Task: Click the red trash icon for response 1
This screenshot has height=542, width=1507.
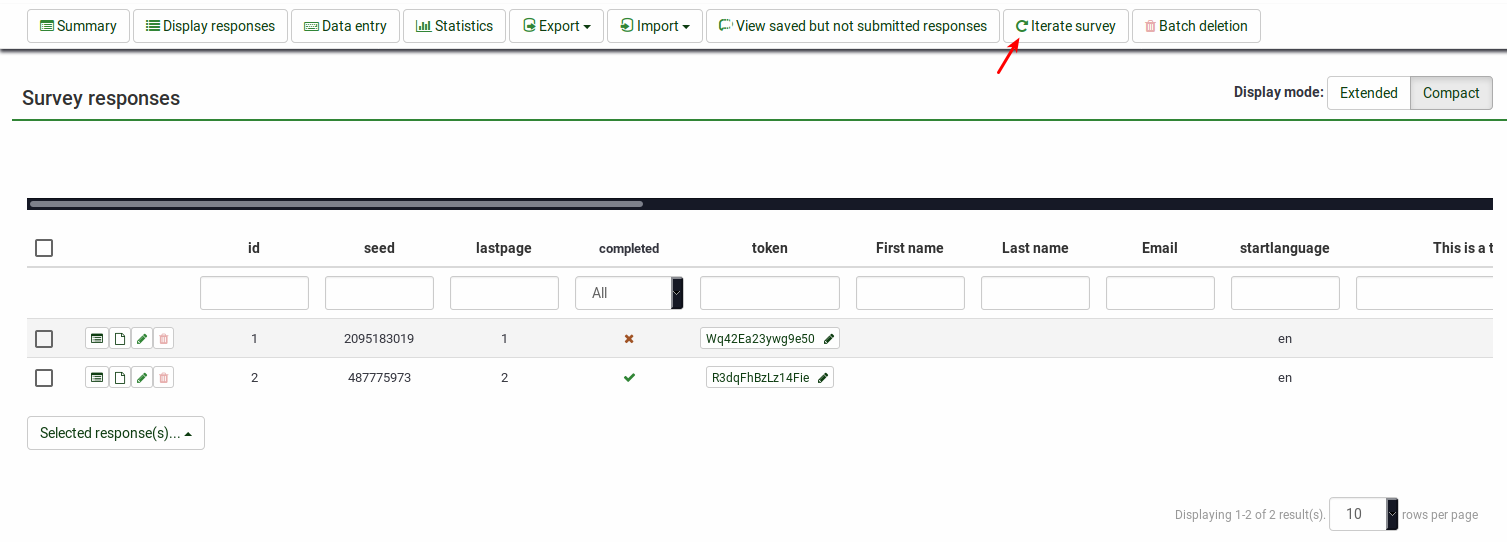Action: (x=164, y=339)
